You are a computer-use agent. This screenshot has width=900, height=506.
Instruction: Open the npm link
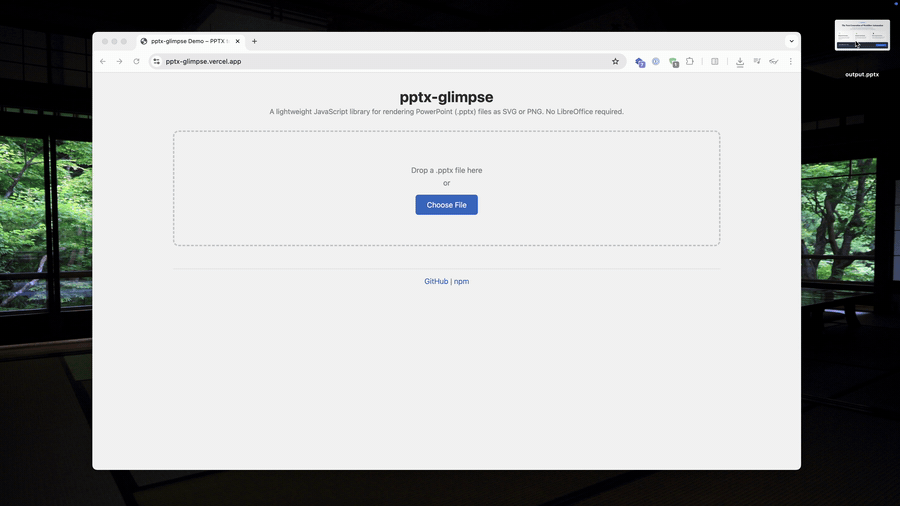pos(461,281)
